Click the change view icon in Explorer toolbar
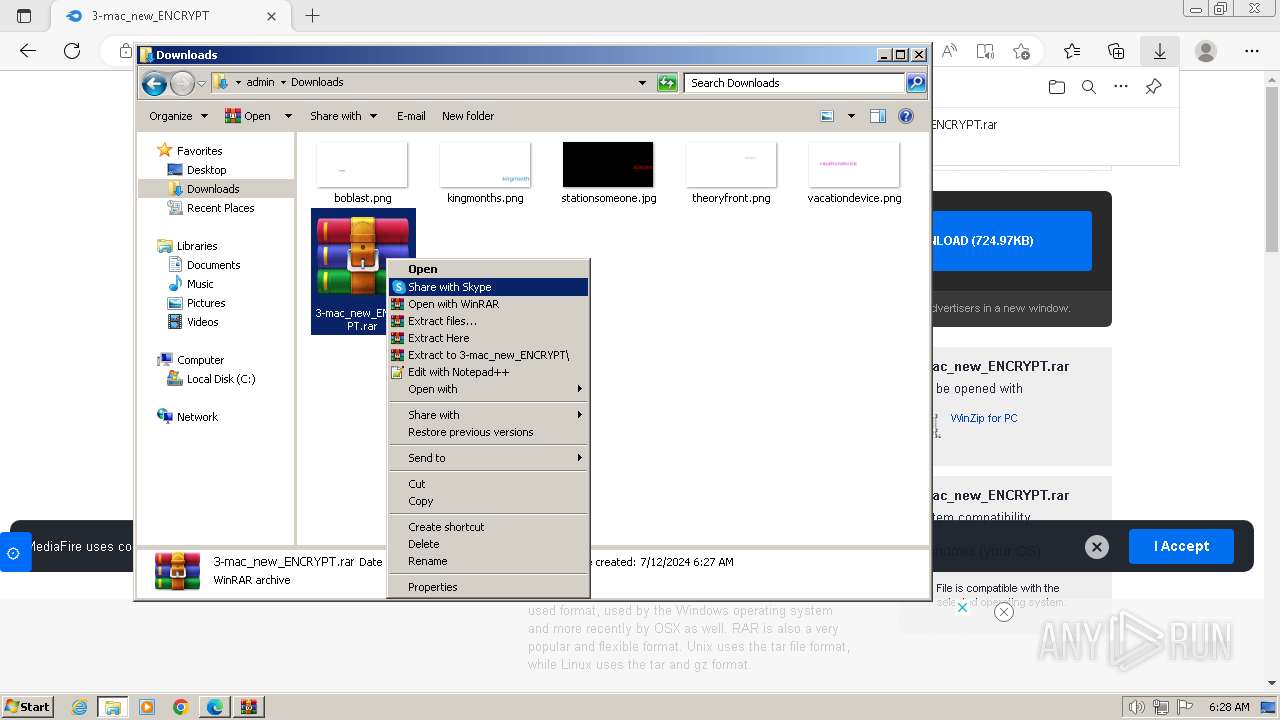The height and width of the screenshot is (720, 1280). (x=827, y=116)
